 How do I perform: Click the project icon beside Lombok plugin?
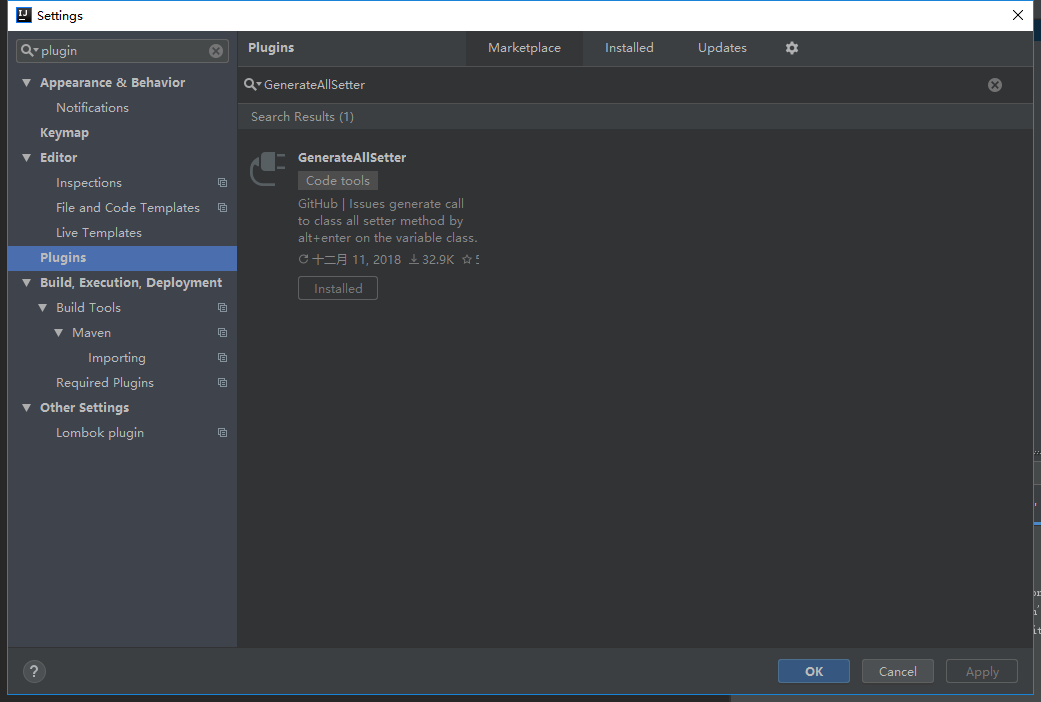(222, 433)
